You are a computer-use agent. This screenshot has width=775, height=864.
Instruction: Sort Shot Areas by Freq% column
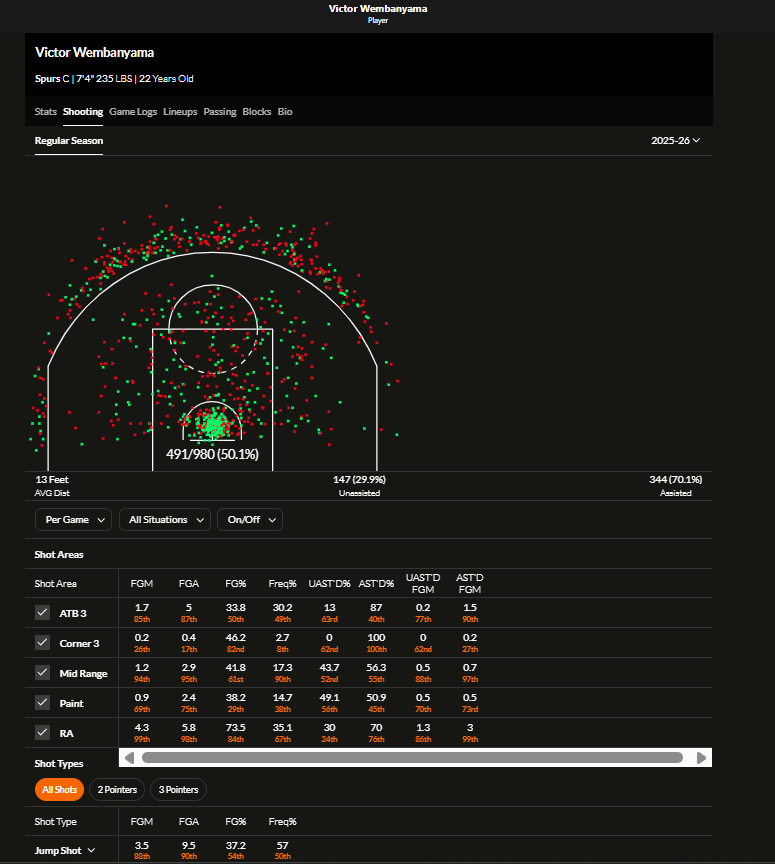pos(282,584)
